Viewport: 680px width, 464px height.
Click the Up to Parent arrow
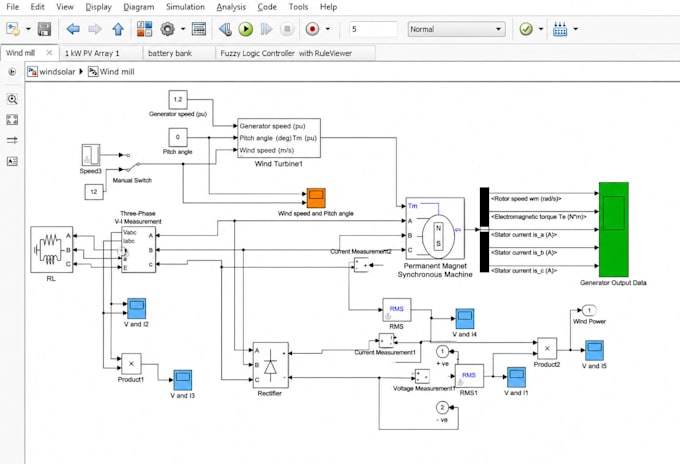(x=118, y=29)
